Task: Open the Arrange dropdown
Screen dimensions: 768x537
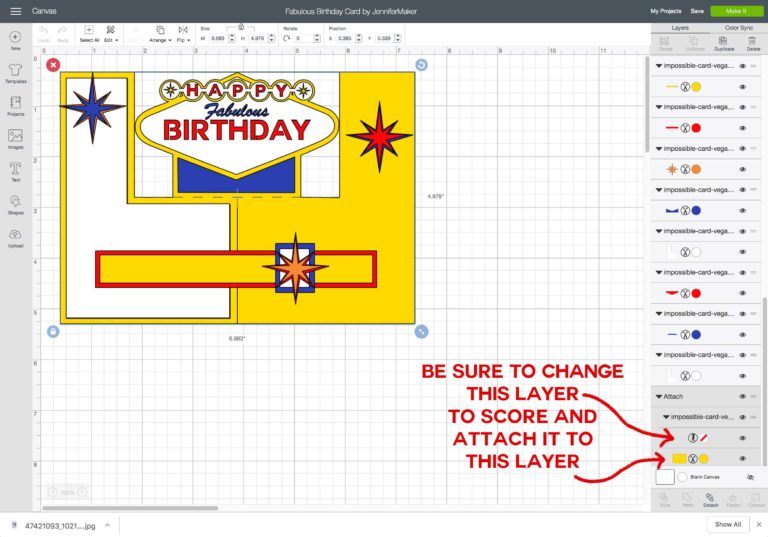Action: pyautogui.click(x=160, y=34)
